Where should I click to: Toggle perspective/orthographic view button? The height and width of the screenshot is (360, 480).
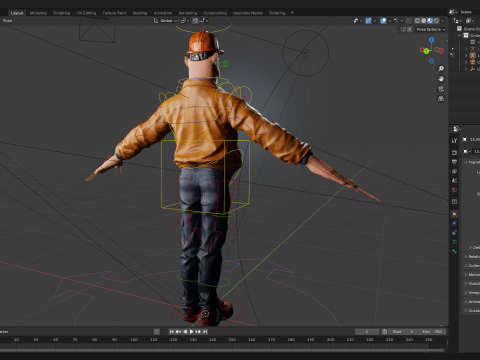[x=441, y=99]
